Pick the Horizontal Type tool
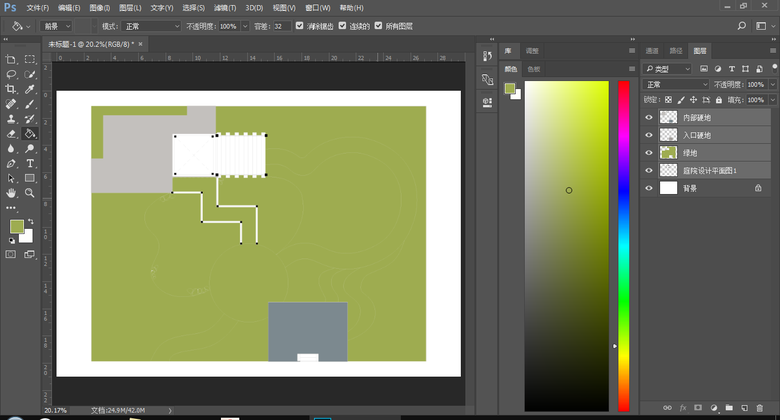Viewport: 780px width, 420px height. click(30, 162)
